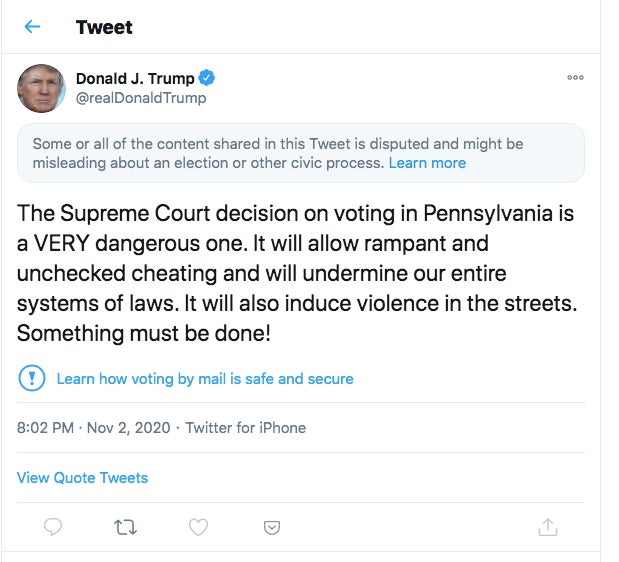Click the "Tweet" page header title
The width and height of the screenshot is (619, 562).
(x=104, y=27)
